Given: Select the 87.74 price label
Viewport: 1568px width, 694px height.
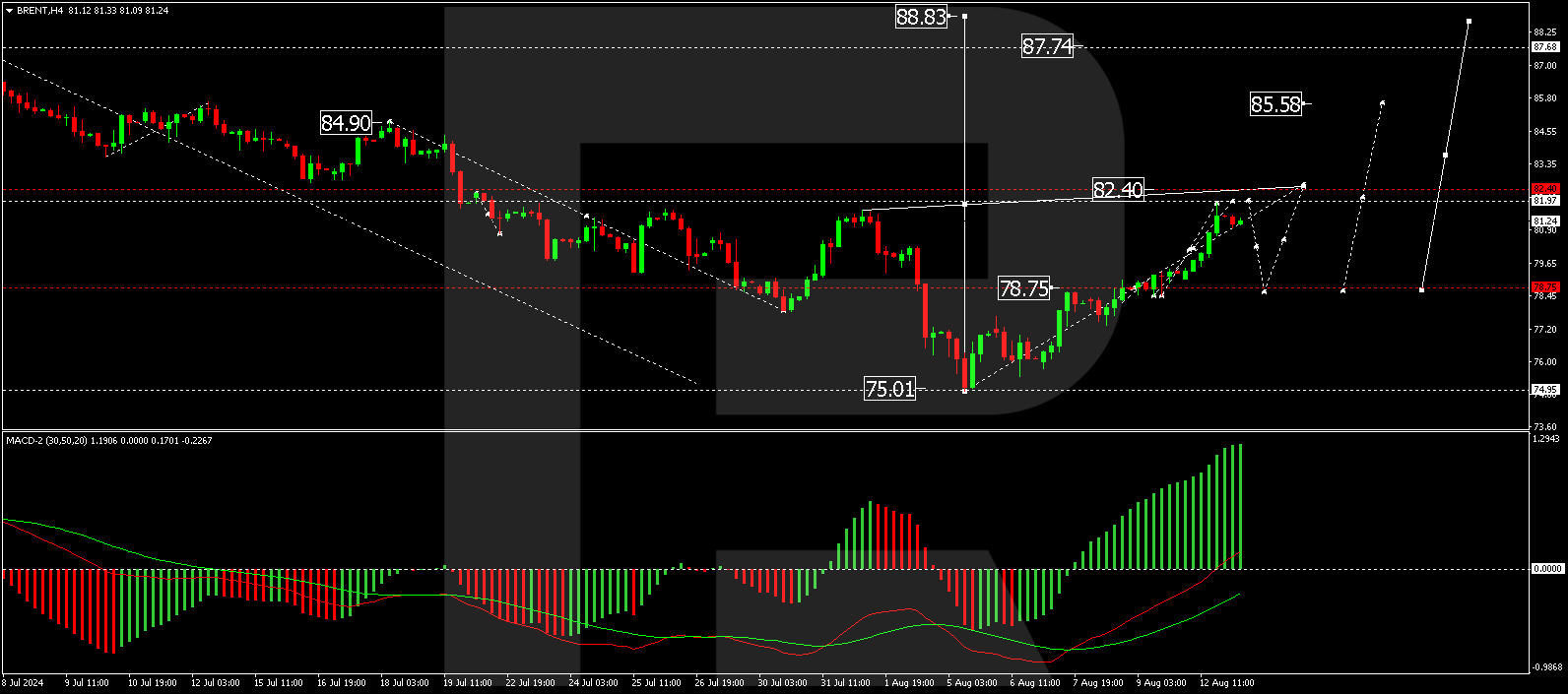Looking at the screenshot, I should click(x=1047, y=46).
